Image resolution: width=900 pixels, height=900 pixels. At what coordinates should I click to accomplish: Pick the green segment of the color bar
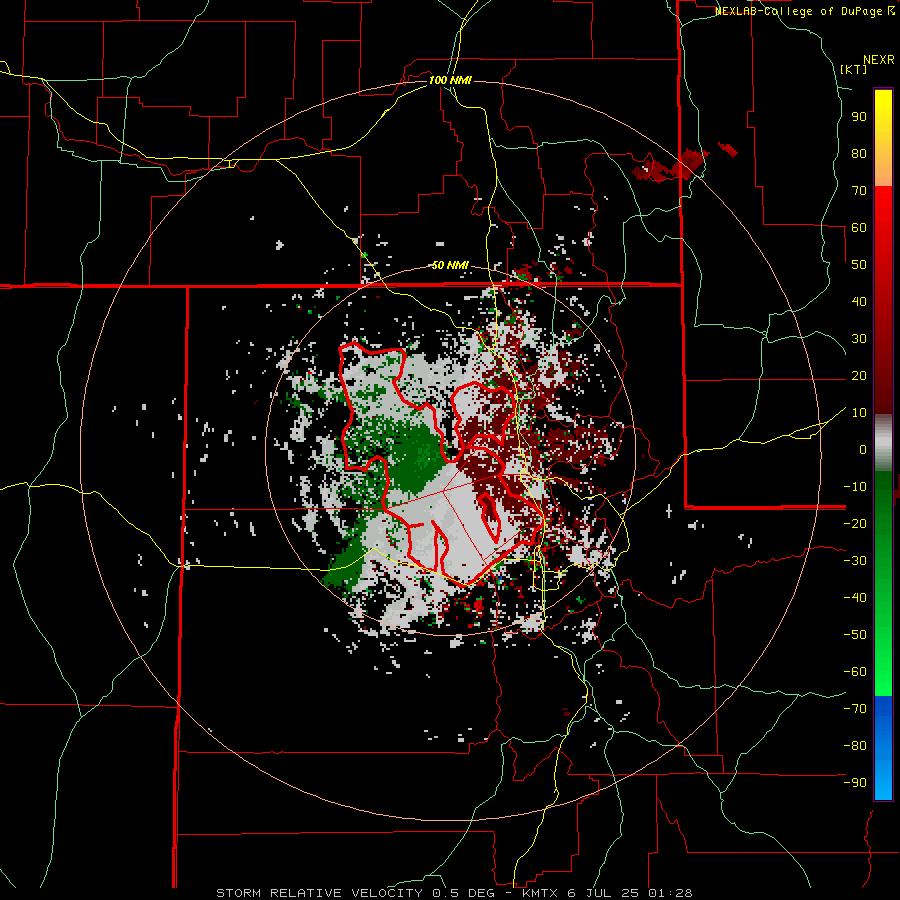pyautogui.click(x=883, y=583)
